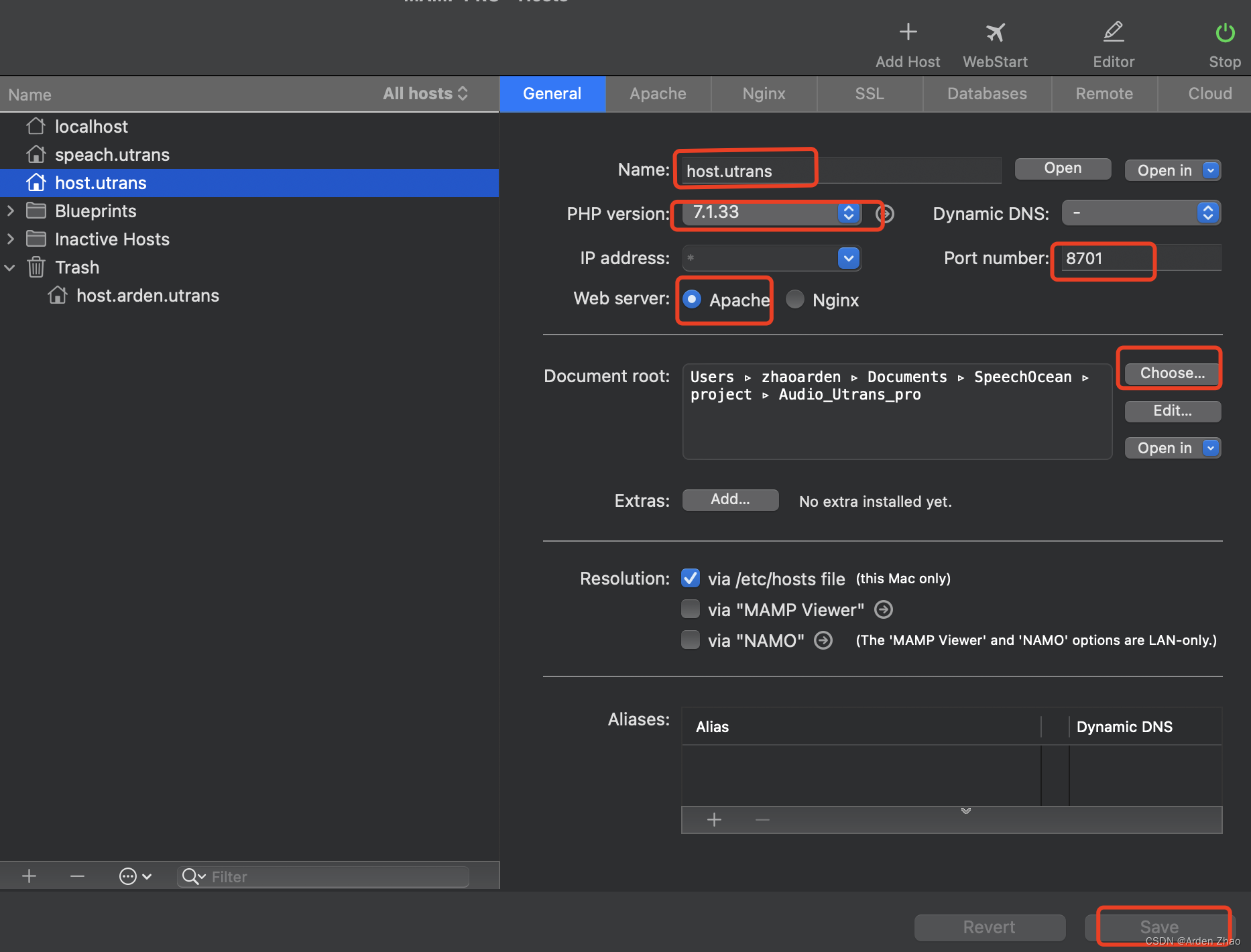Screen dimensions: 1251x952
Task: Click the Trash bin icon
Action: (x=36, y=267)
